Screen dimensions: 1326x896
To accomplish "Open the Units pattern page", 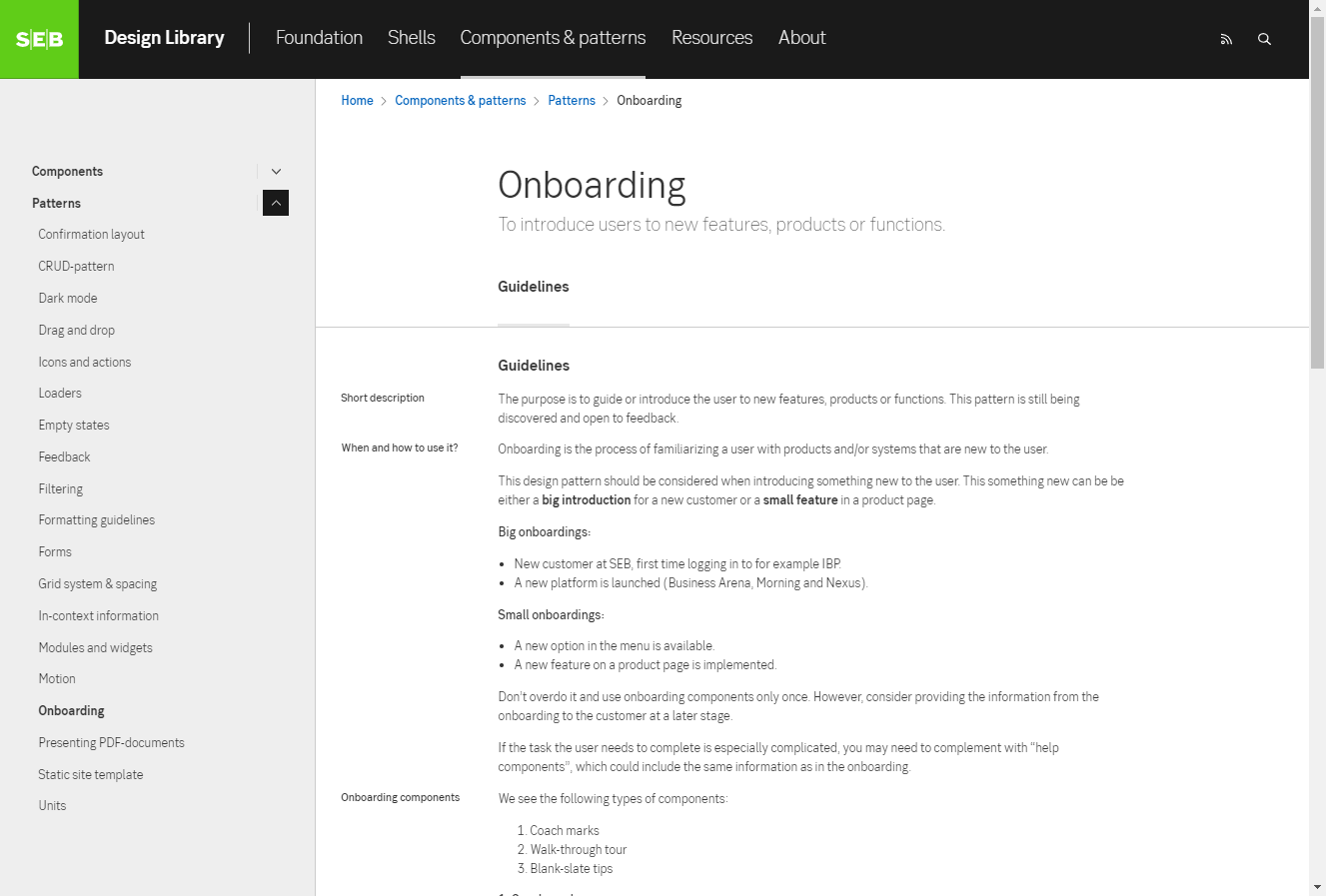I will [52, 805].
